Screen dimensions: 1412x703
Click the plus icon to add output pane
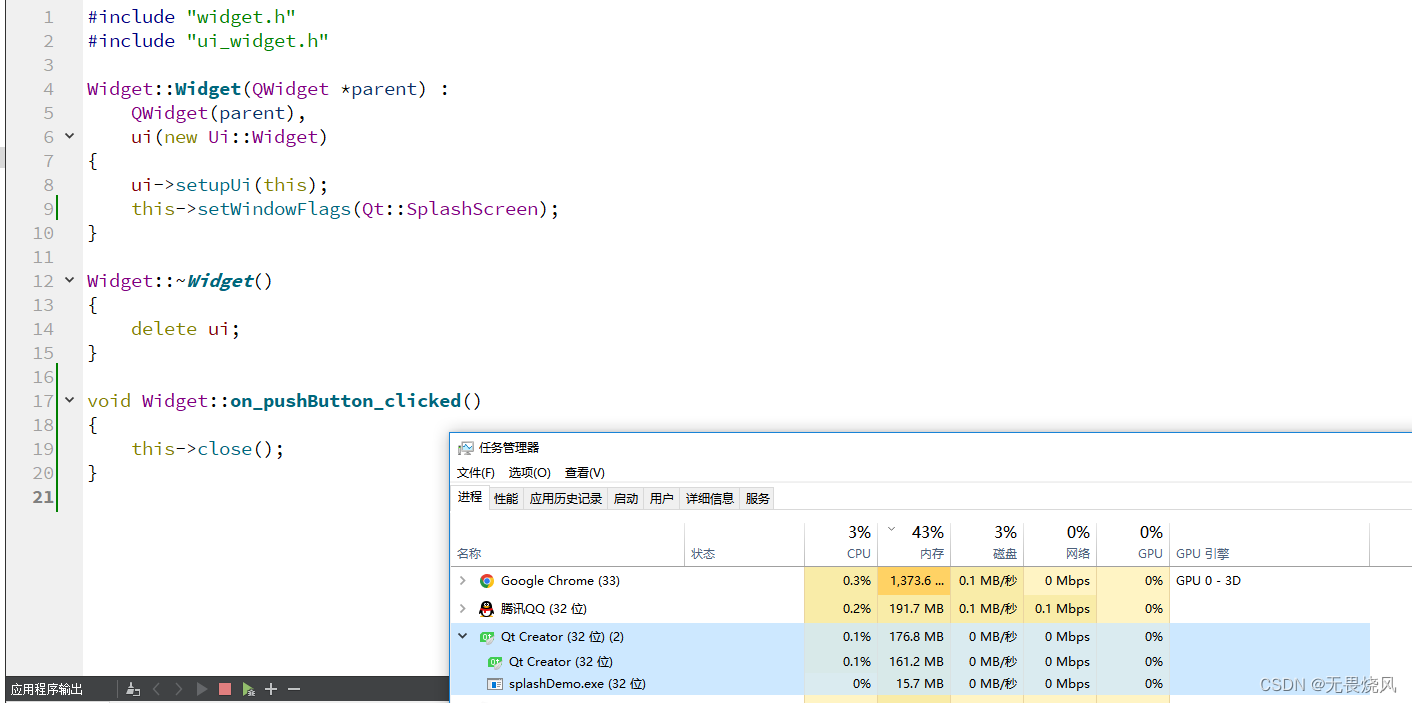coord(270,689)
